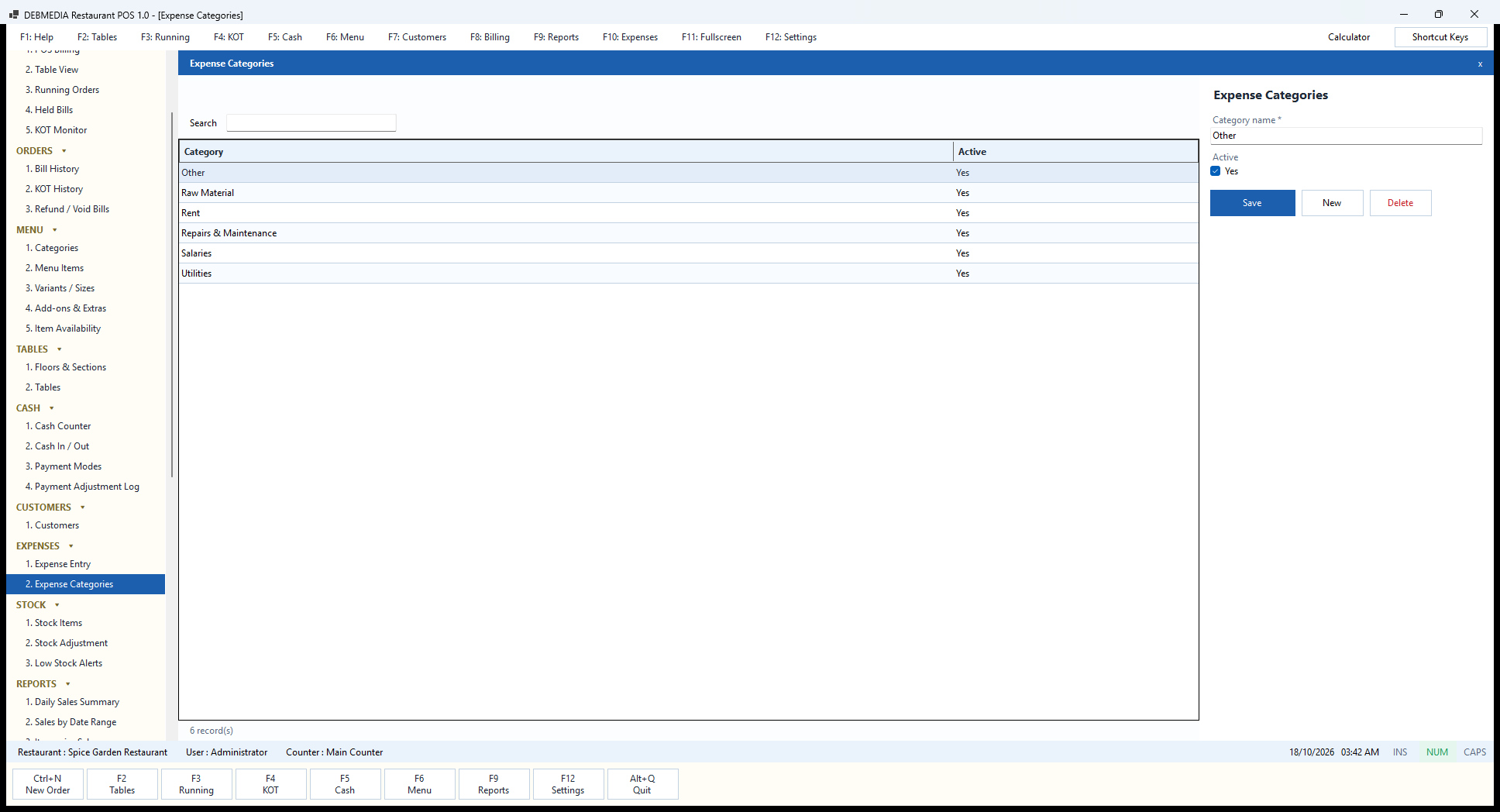This screenshot has width=1500, height=812.
Task: Select the Raw Material row
Action: (689, 193)
